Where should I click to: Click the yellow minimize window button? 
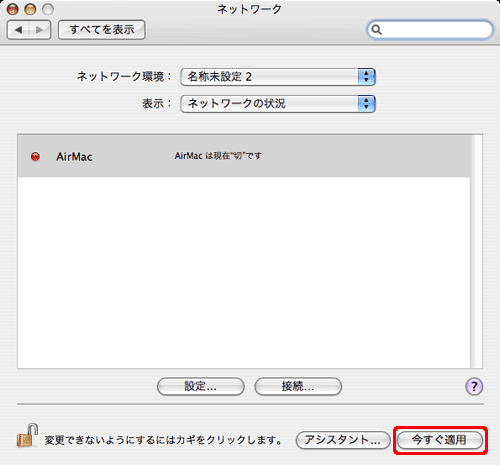(30, 9)
